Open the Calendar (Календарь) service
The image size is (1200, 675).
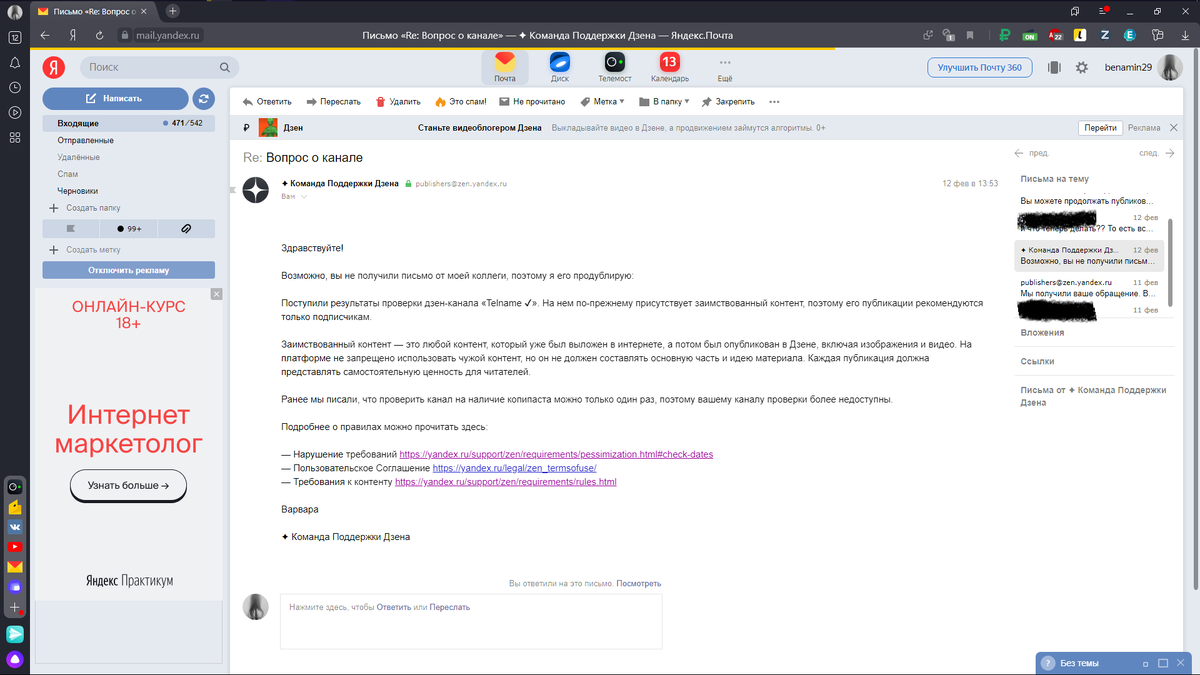(x=670, y=67)
